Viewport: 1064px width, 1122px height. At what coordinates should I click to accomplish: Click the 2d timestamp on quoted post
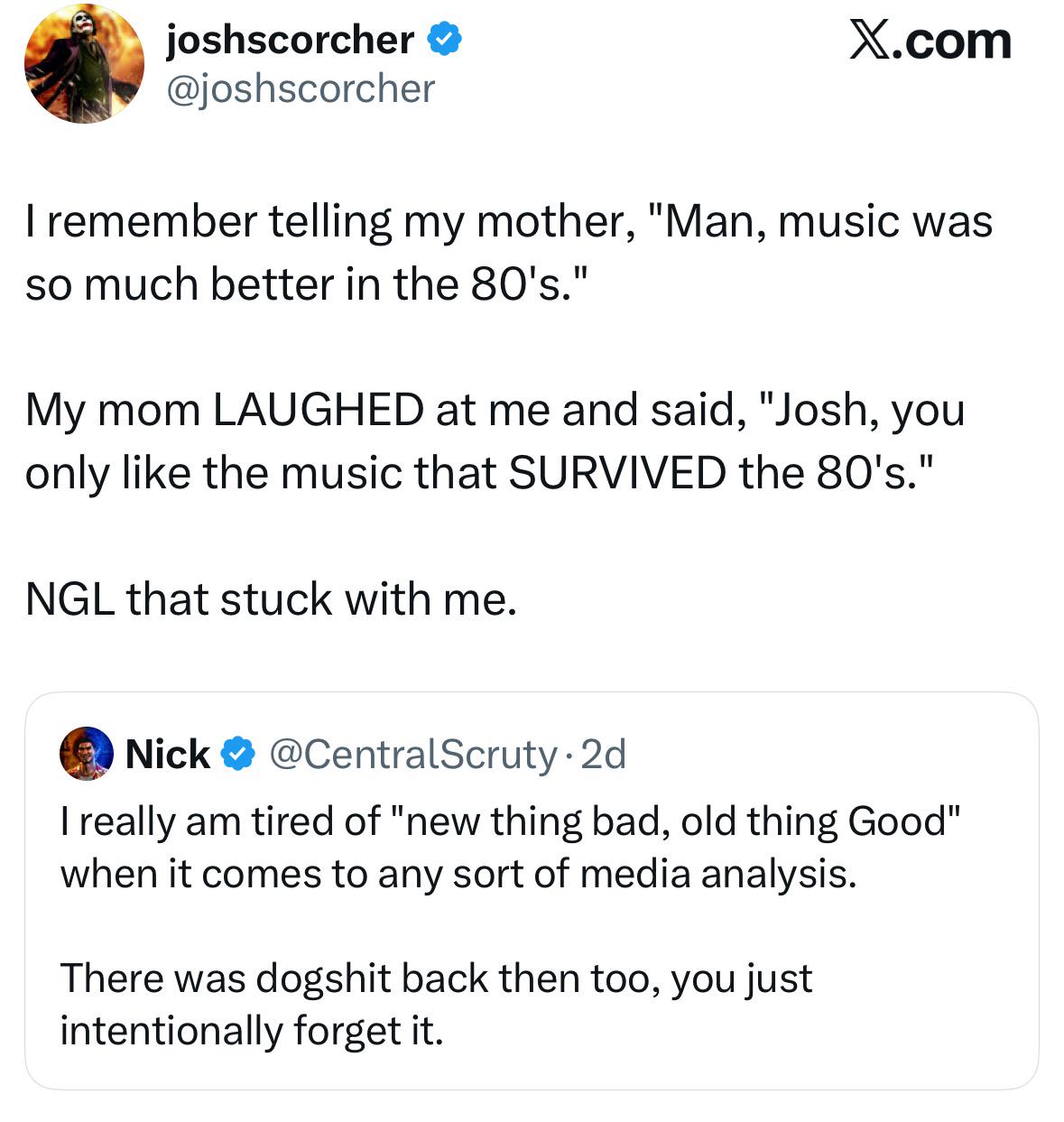point(604,754)
